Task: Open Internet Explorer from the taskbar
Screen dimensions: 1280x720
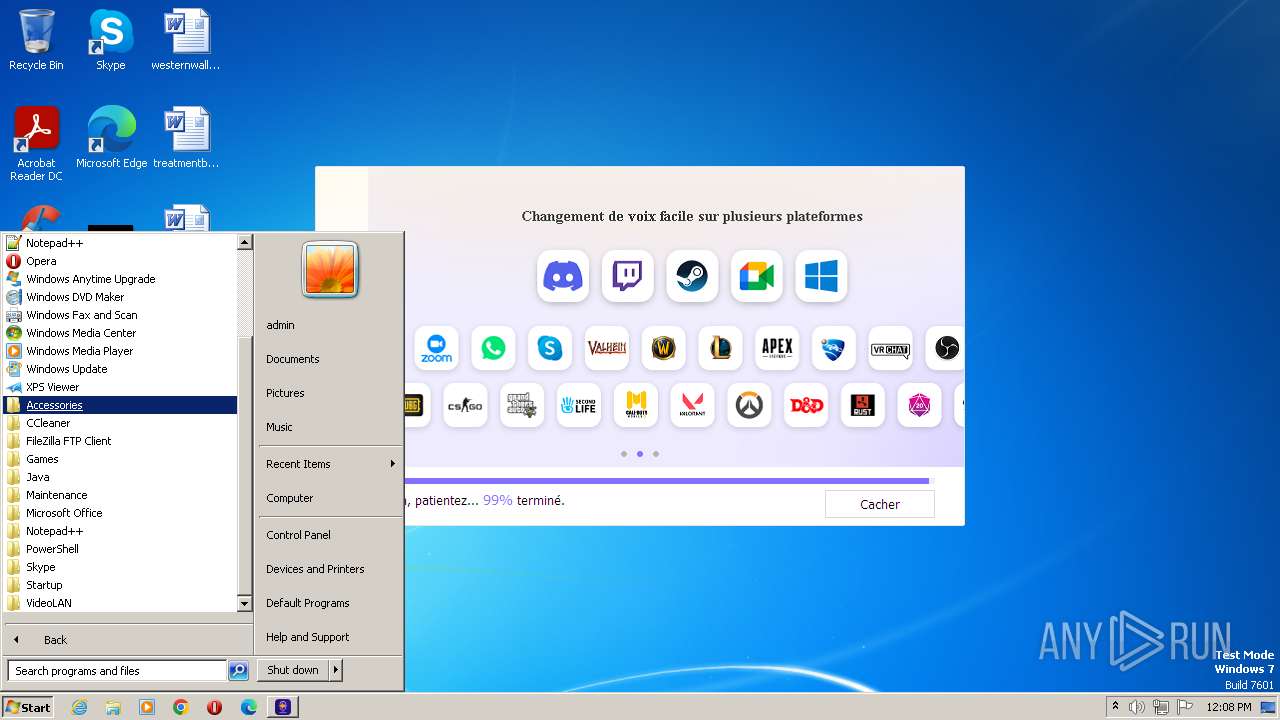Action: 79,707
